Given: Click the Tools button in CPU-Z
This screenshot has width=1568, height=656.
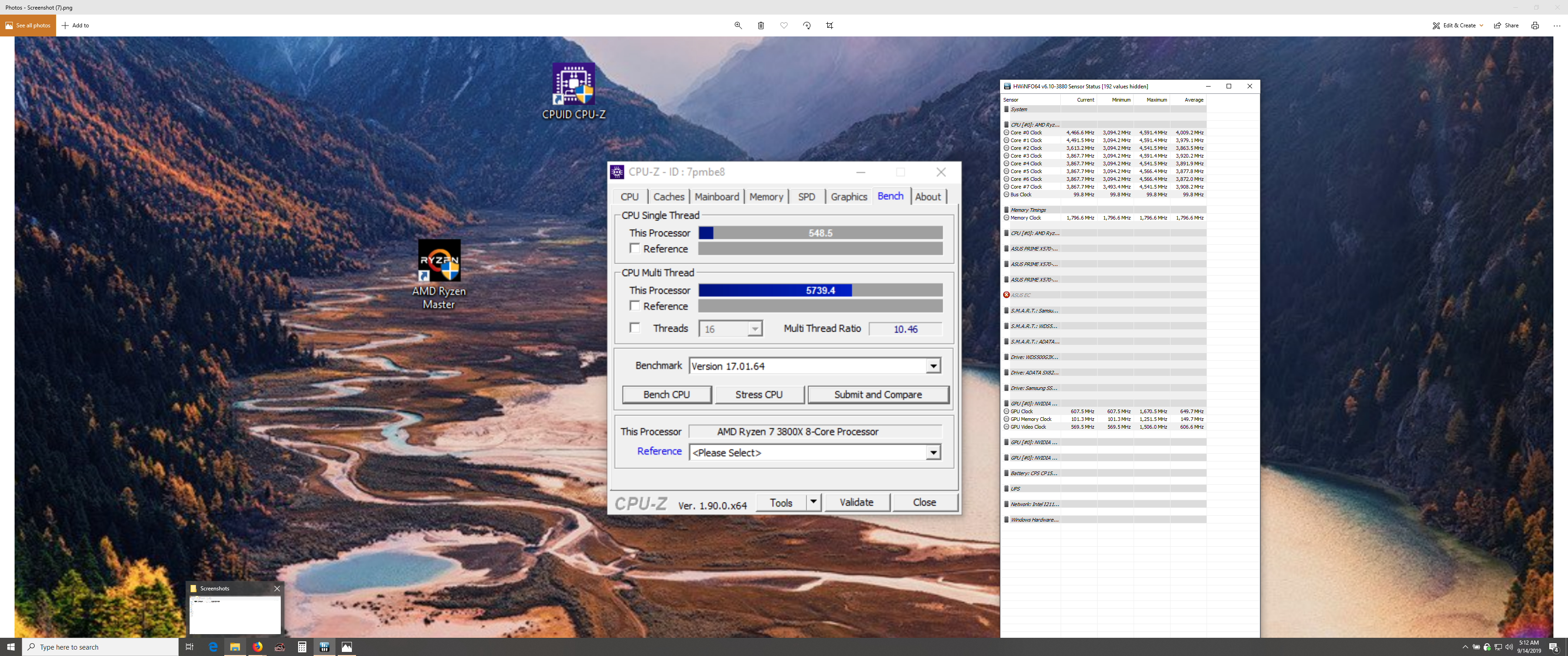Looking at the screenshot, I should click(781, 502).
